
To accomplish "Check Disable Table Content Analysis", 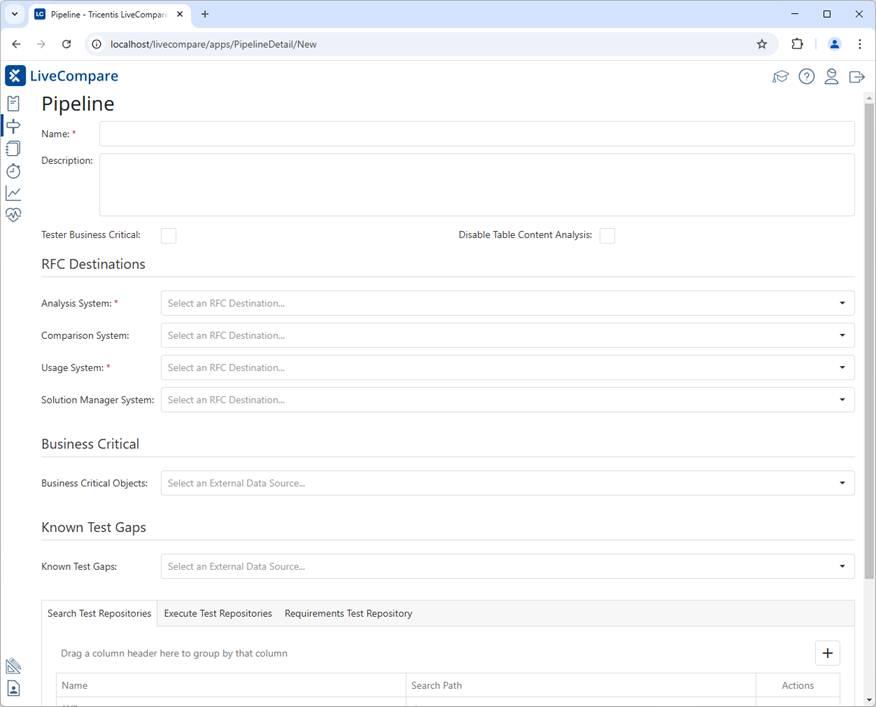I will tap(607, 235).
